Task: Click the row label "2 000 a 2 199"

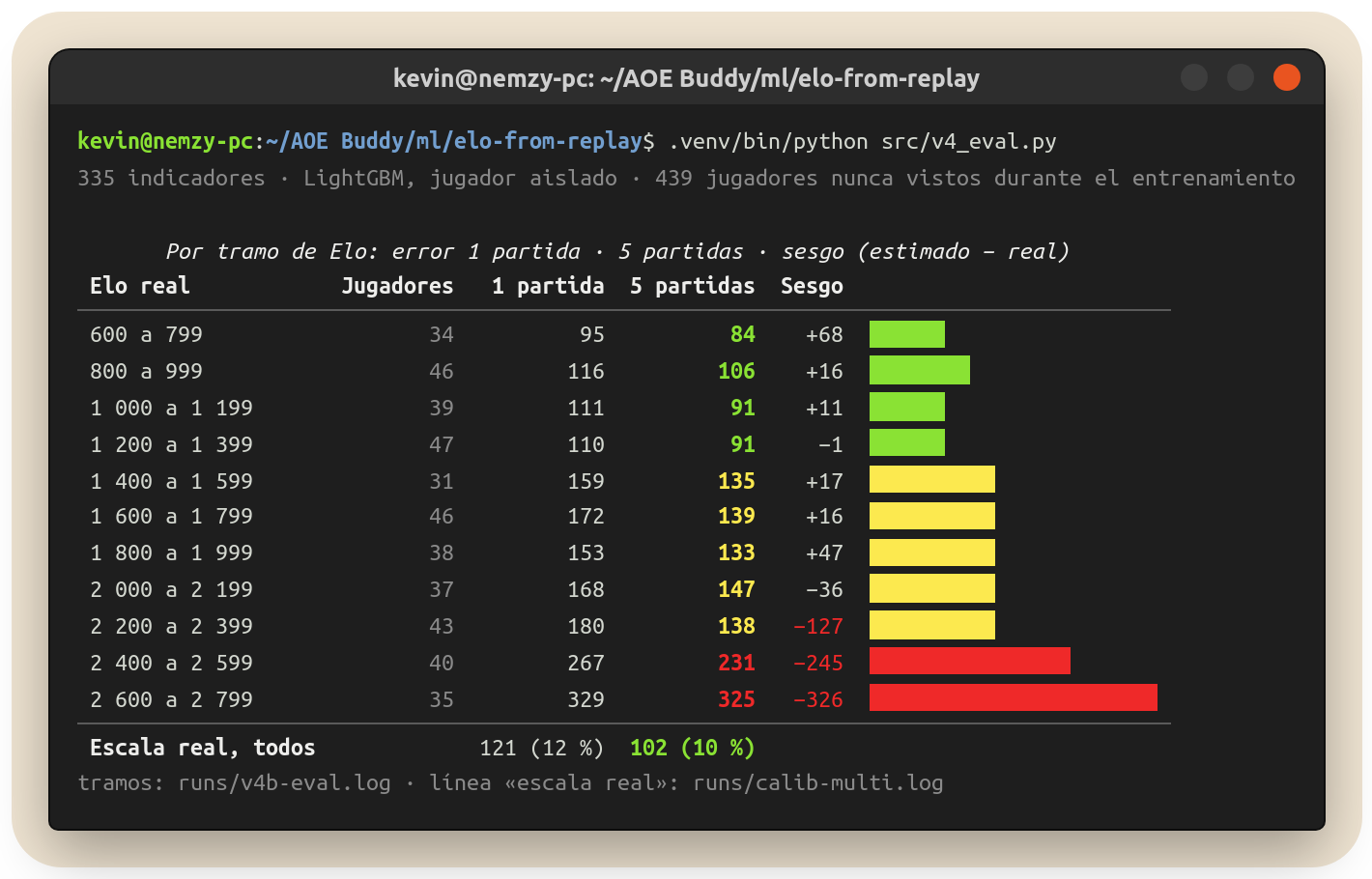Action: coord(171,589)
